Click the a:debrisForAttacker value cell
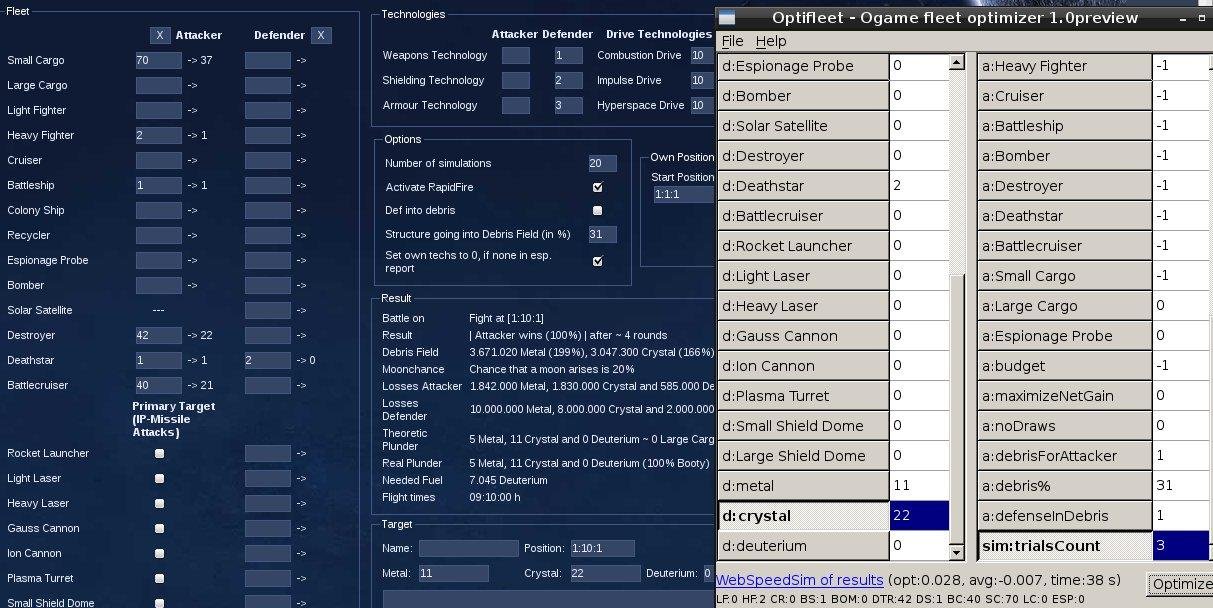Viewport: 1213px width, 608px height. click(1182, 456)
